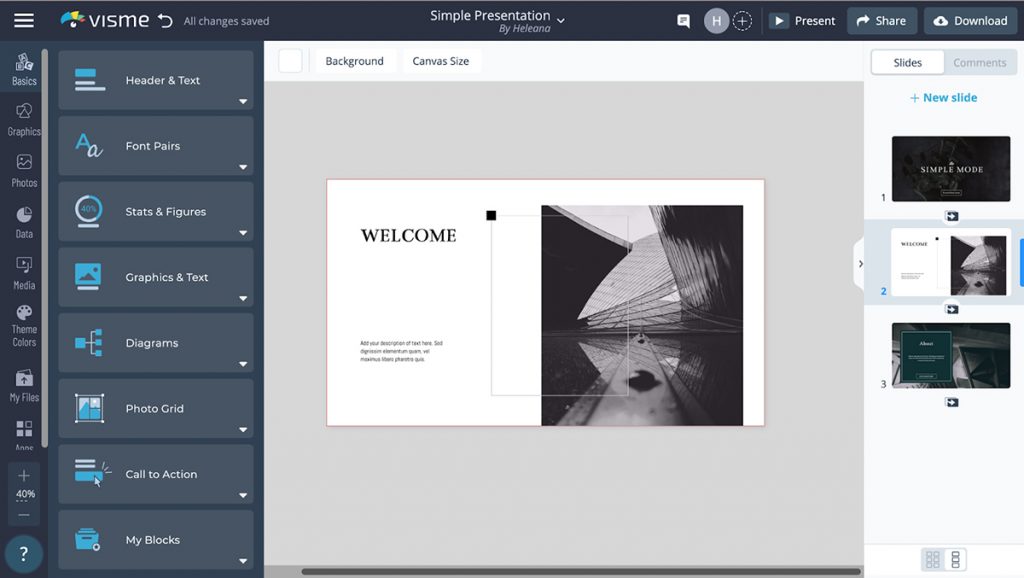Image resolution: width=1024 pixels, height=578 pixels.
Task: Click the hamburger menu icon
Action: [25, 20]
